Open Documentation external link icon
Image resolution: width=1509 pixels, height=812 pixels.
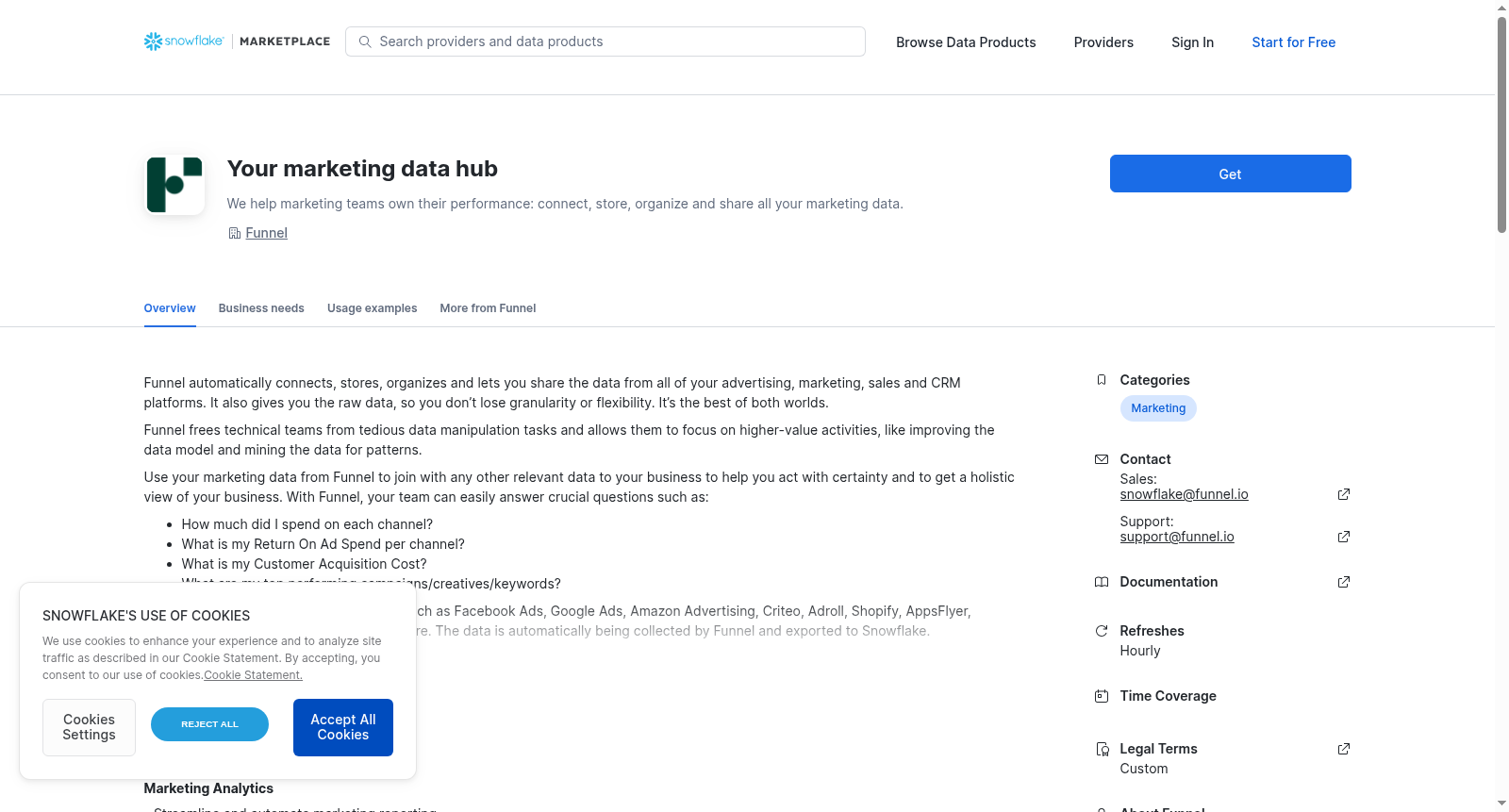point(1344,582)
